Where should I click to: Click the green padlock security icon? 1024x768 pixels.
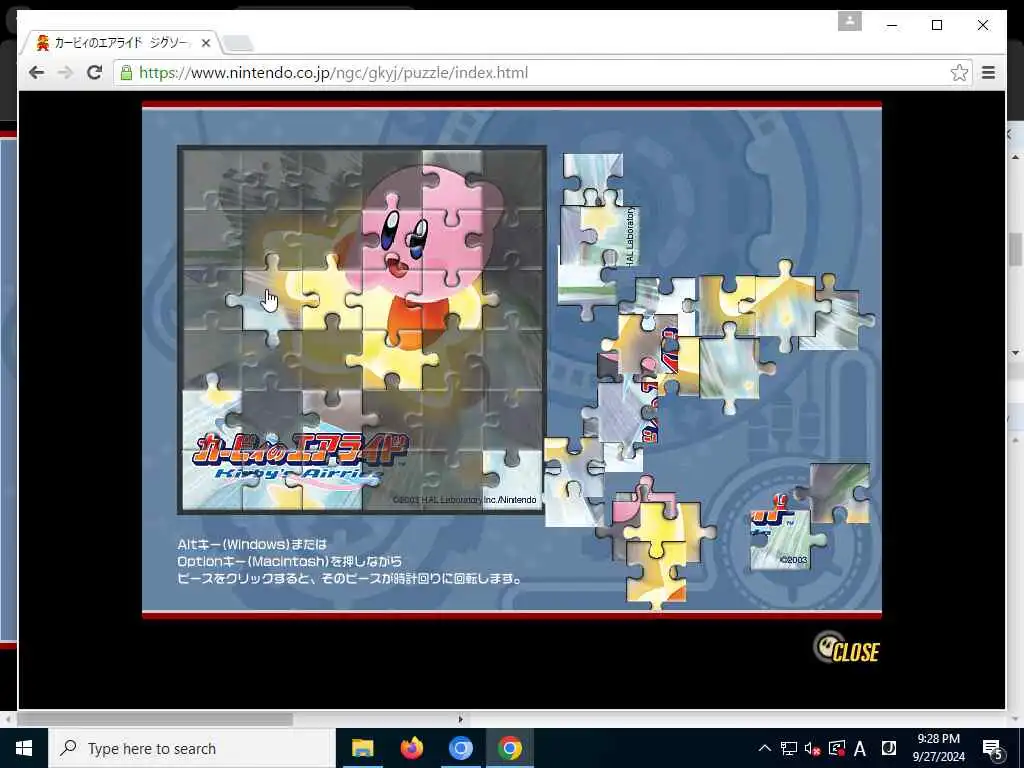point(126,72)
